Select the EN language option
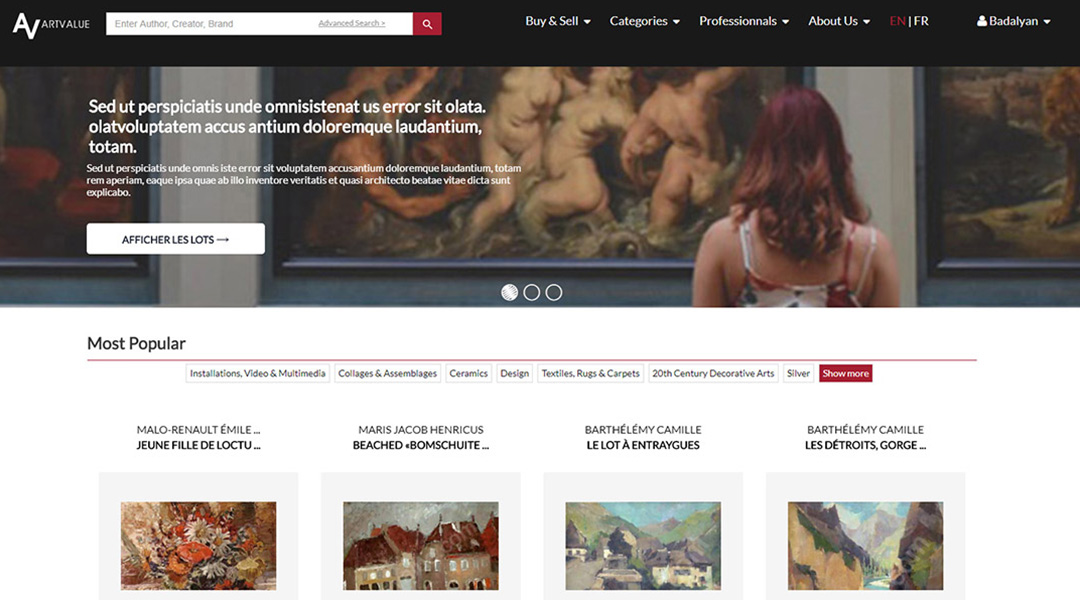Viewport: 1080px width, 600px height. click(897, 21)
